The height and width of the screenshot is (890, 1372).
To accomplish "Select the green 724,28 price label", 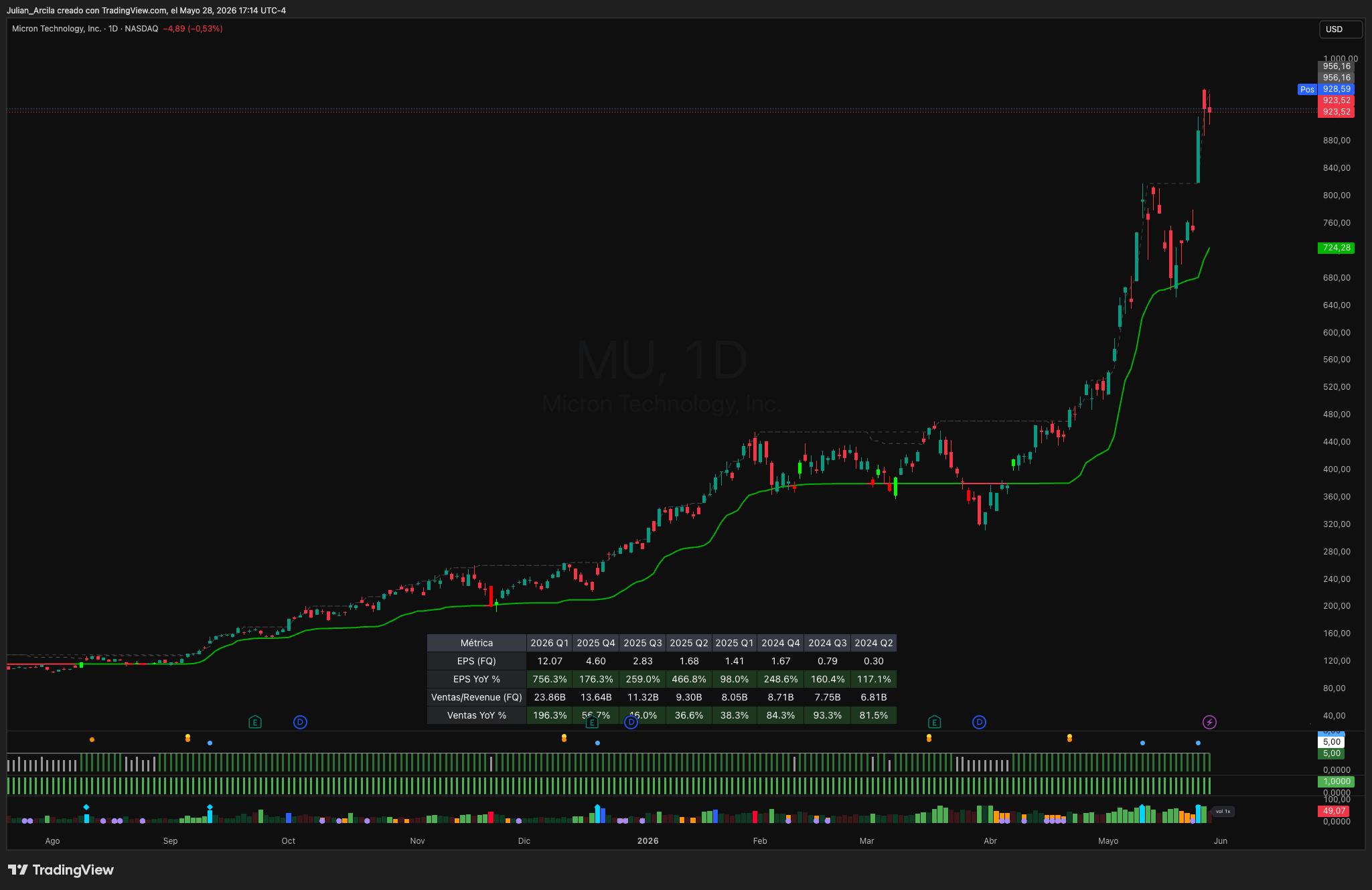I will (x=1337, y=248).
